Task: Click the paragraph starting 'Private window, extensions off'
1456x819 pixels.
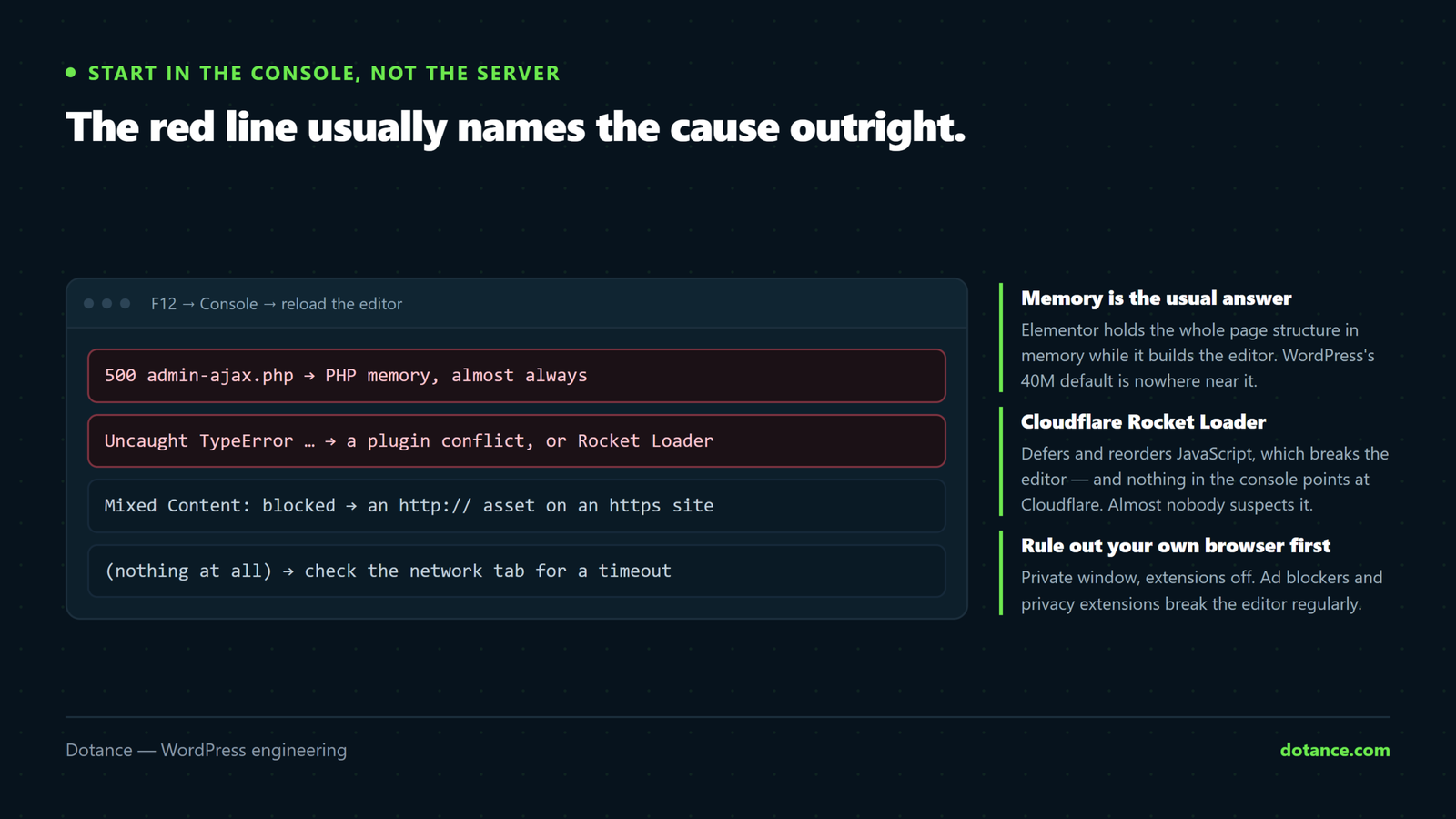Action: point(1201,591)
